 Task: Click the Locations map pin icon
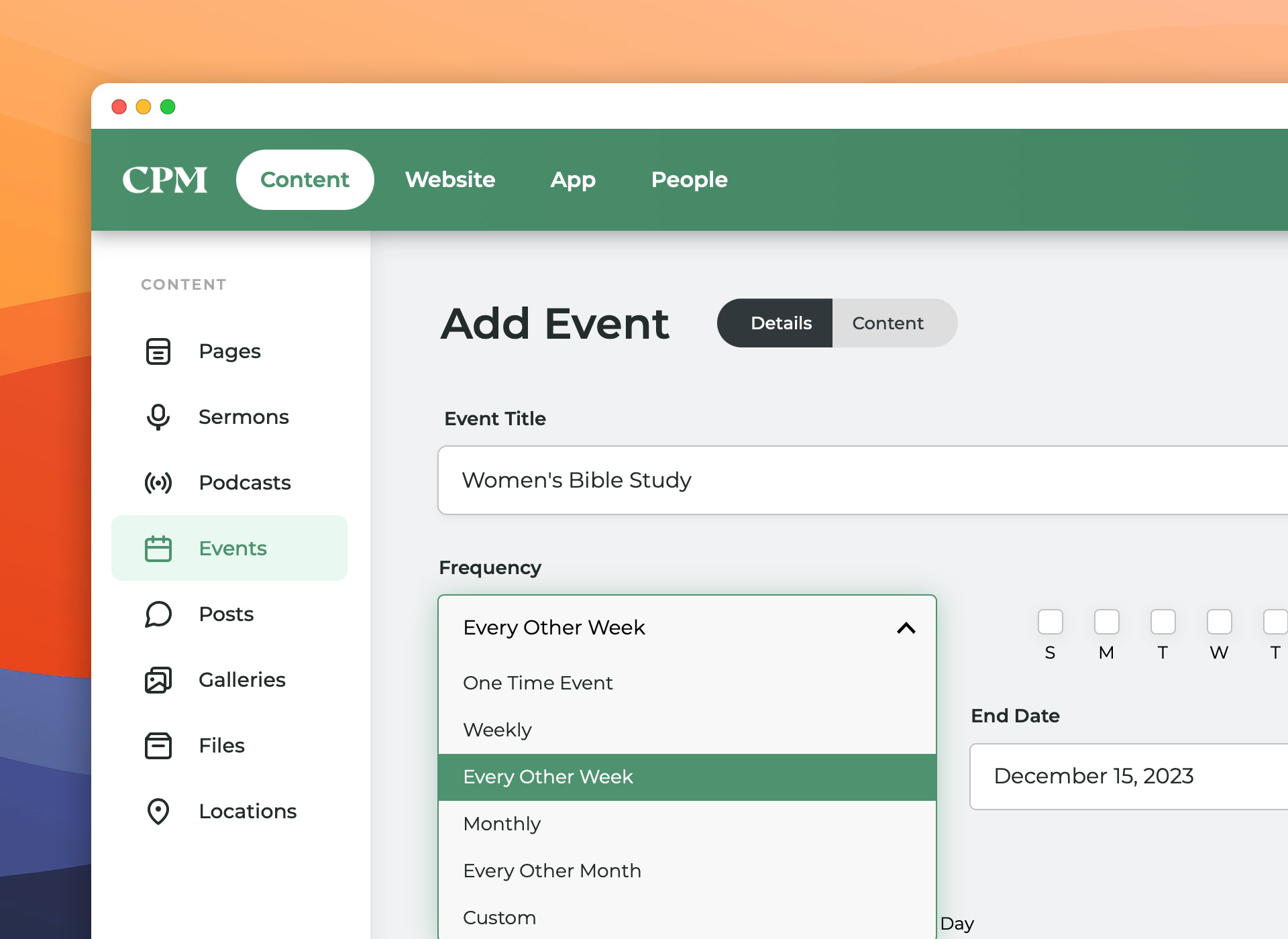click(x=158, y=812)
